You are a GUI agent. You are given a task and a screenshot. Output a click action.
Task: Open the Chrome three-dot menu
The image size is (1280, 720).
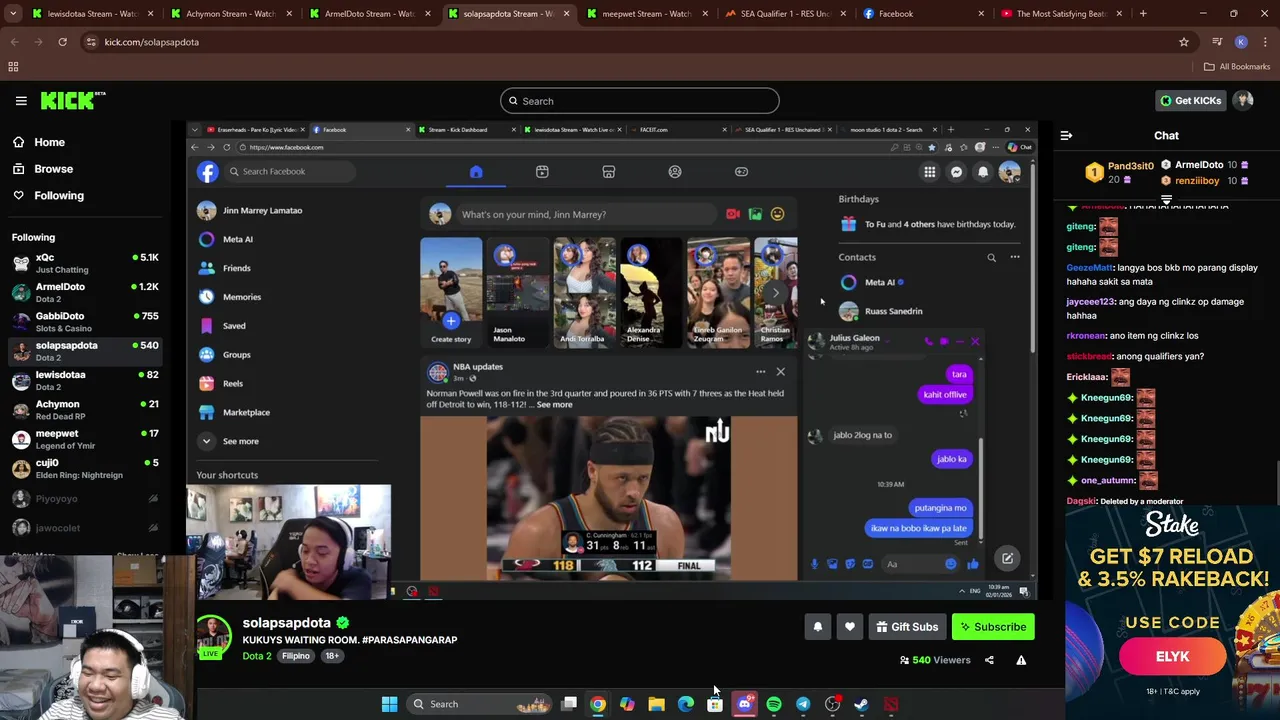tap(1265, 42)
